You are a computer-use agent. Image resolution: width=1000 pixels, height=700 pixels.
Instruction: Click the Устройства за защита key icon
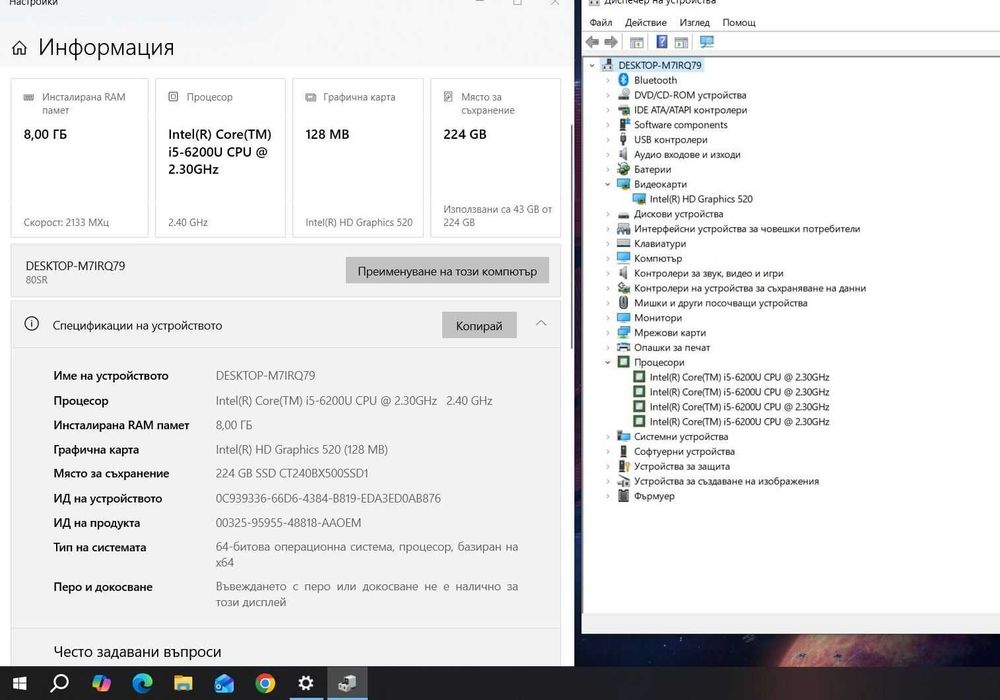[624, 466]
